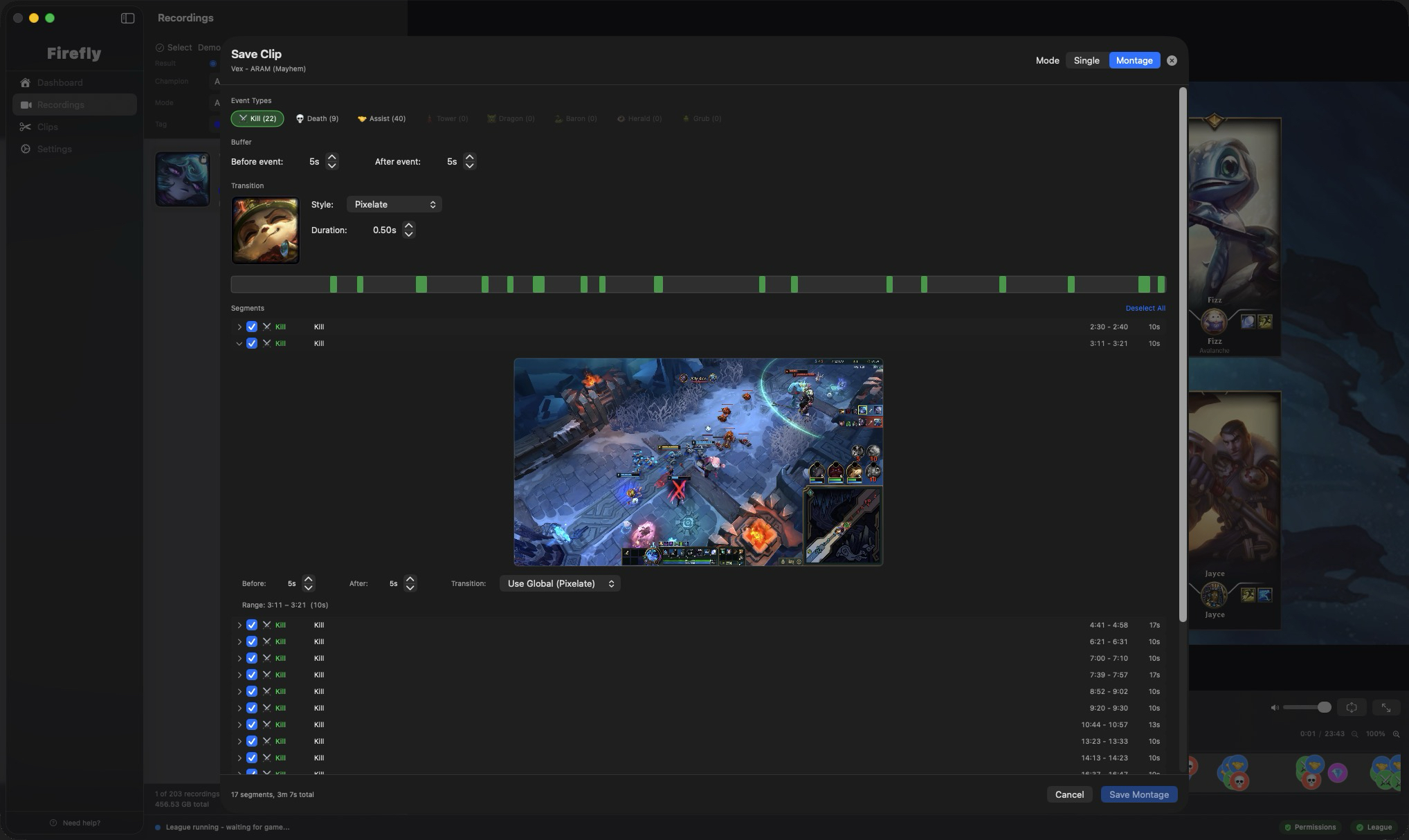
Task: Click the zoom-out magnifier icon
Action: pyautogui.click(x=1355, y=734)
